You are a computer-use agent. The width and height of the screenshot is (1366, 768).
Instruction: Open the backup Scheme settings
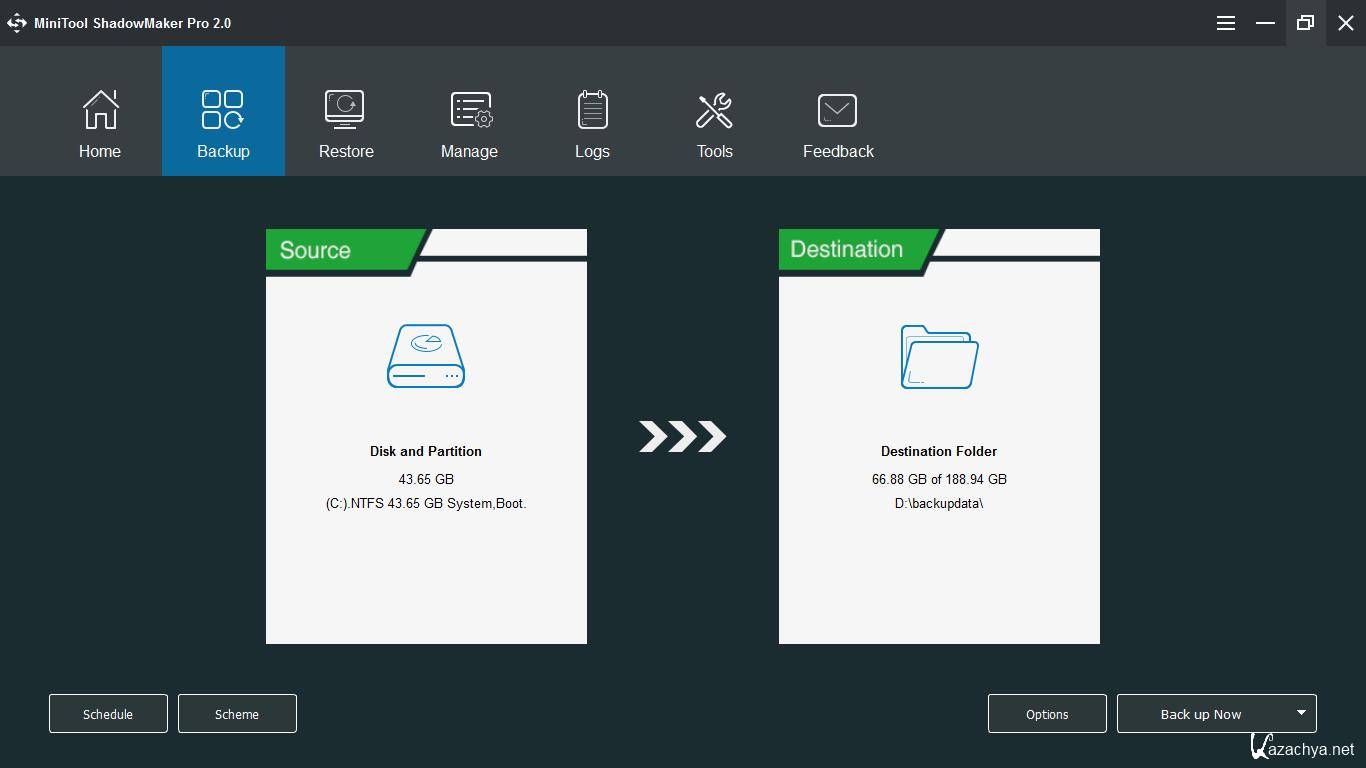point(237,714)
